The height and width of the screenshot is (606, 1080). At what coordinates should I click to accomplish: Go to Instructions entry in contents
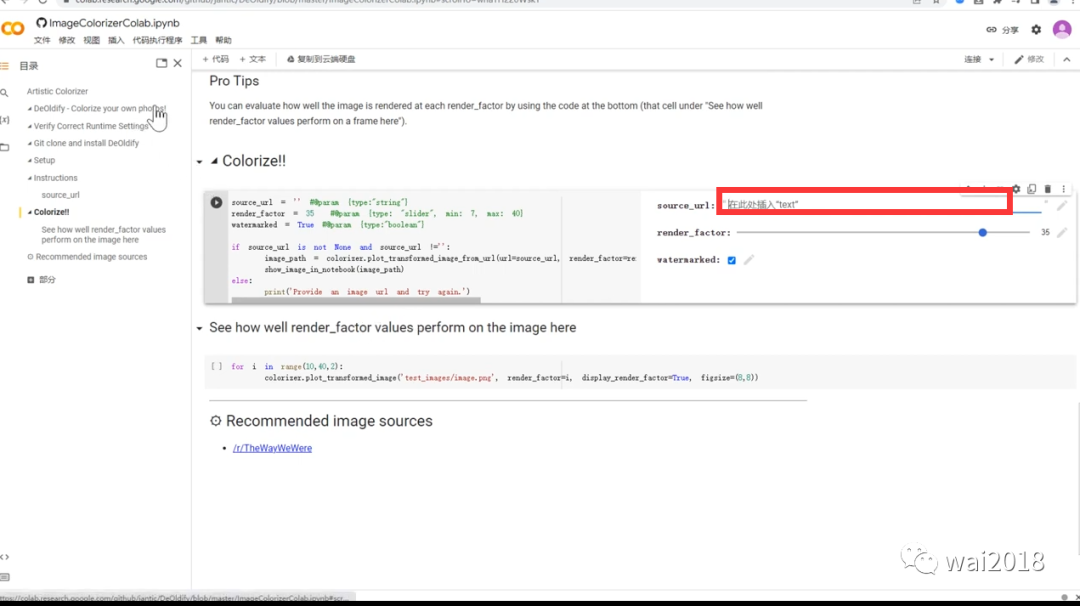point(55,178)
